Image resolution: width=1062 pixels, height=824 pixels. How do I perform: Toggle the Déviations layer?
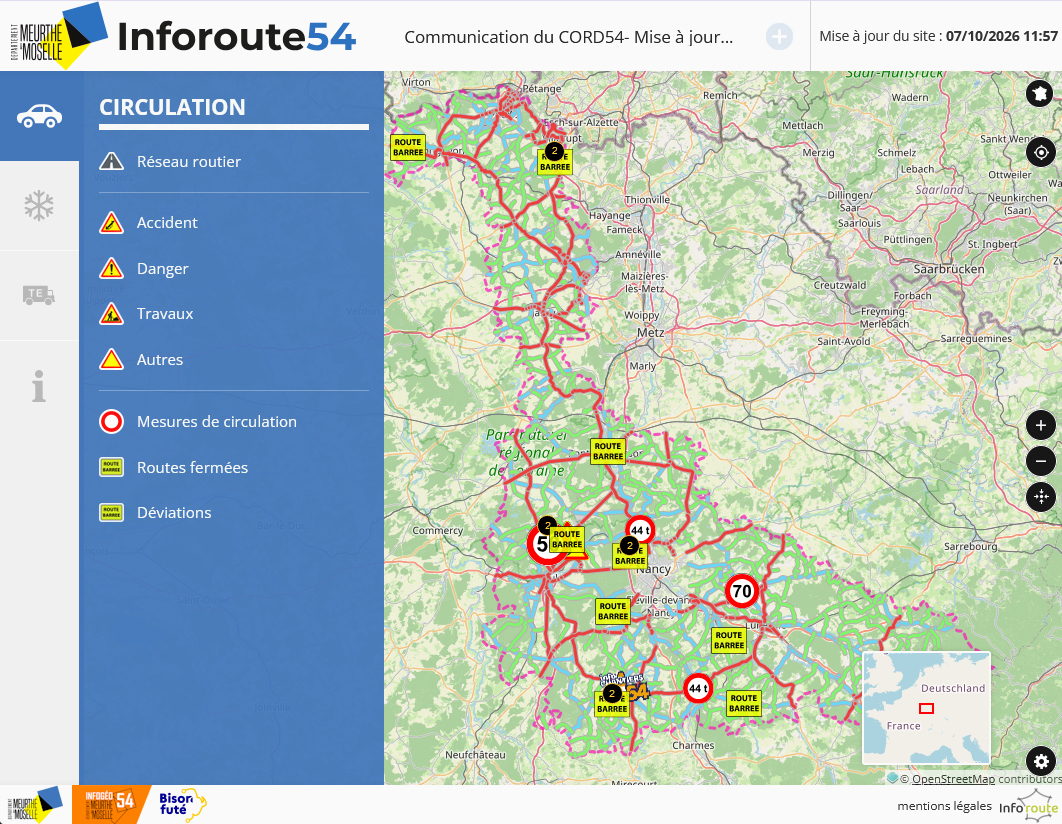click(x=155, y=513)
